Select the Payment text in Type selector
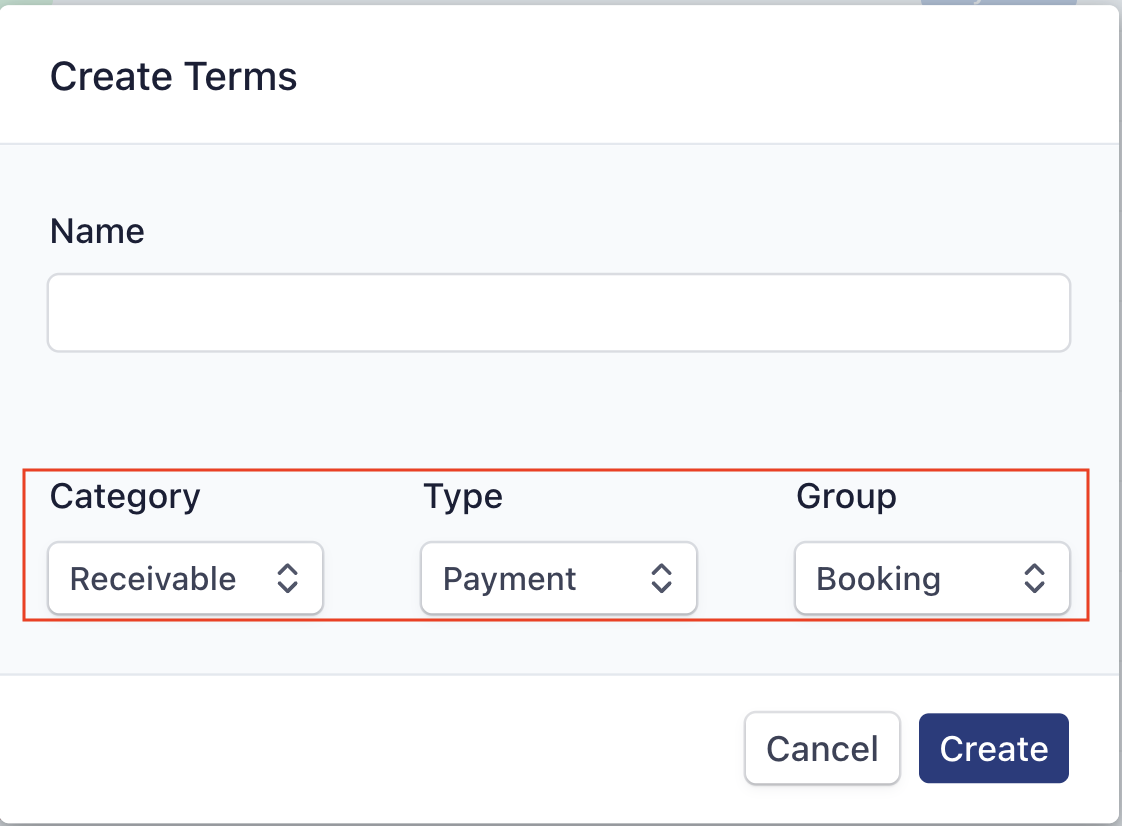 [x=510, y=579]
